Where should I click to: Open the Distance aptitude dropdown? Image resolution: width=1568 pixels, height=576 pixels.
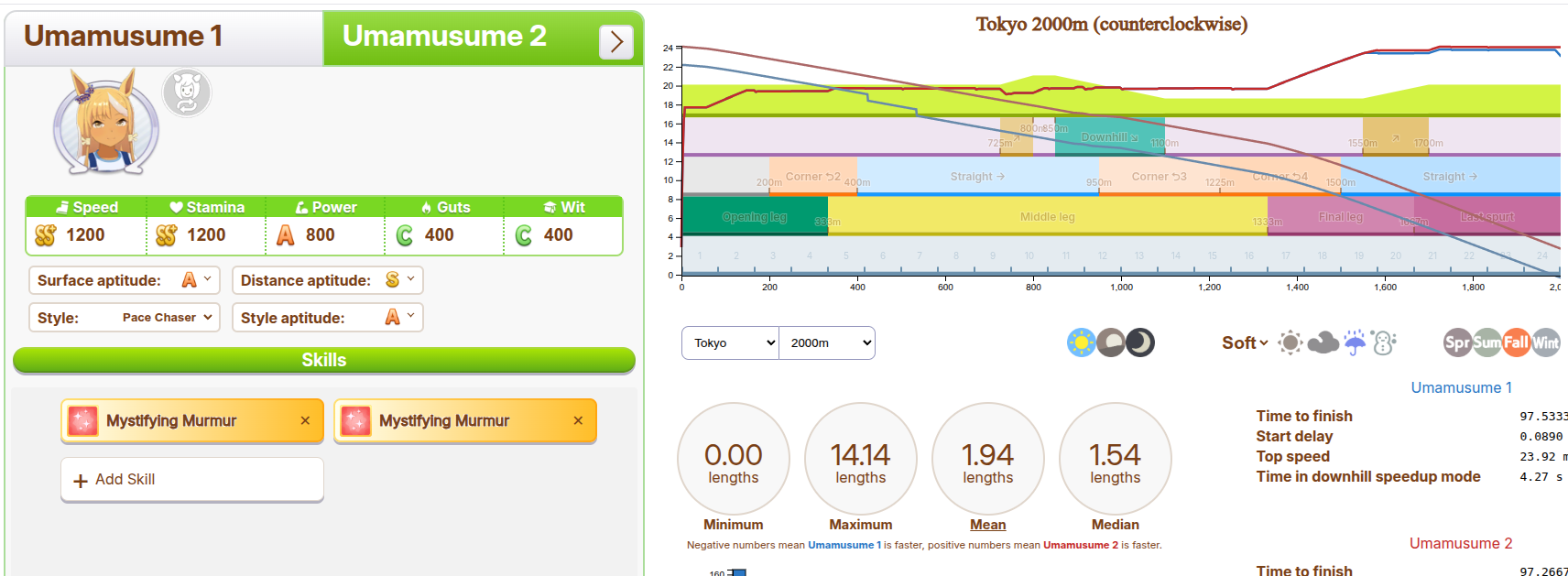pos(328,280)
